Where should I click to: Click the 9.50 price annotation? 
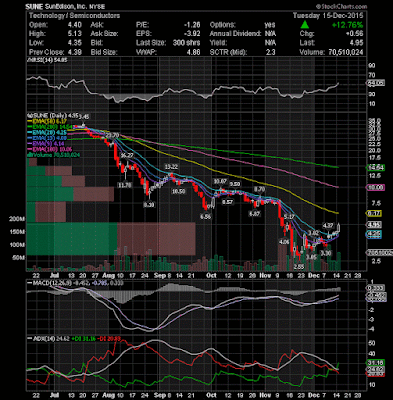(x=235, y=184)
